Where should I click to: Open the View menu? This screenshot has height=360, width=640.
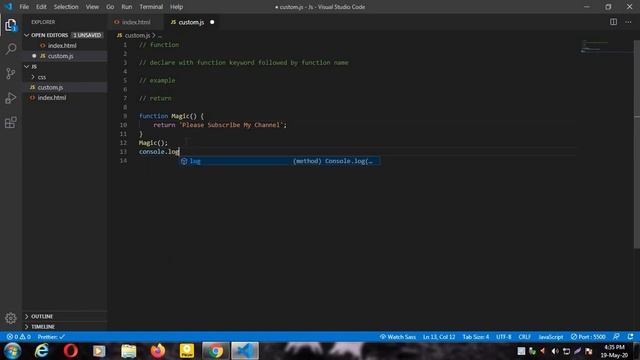point(92,7)
